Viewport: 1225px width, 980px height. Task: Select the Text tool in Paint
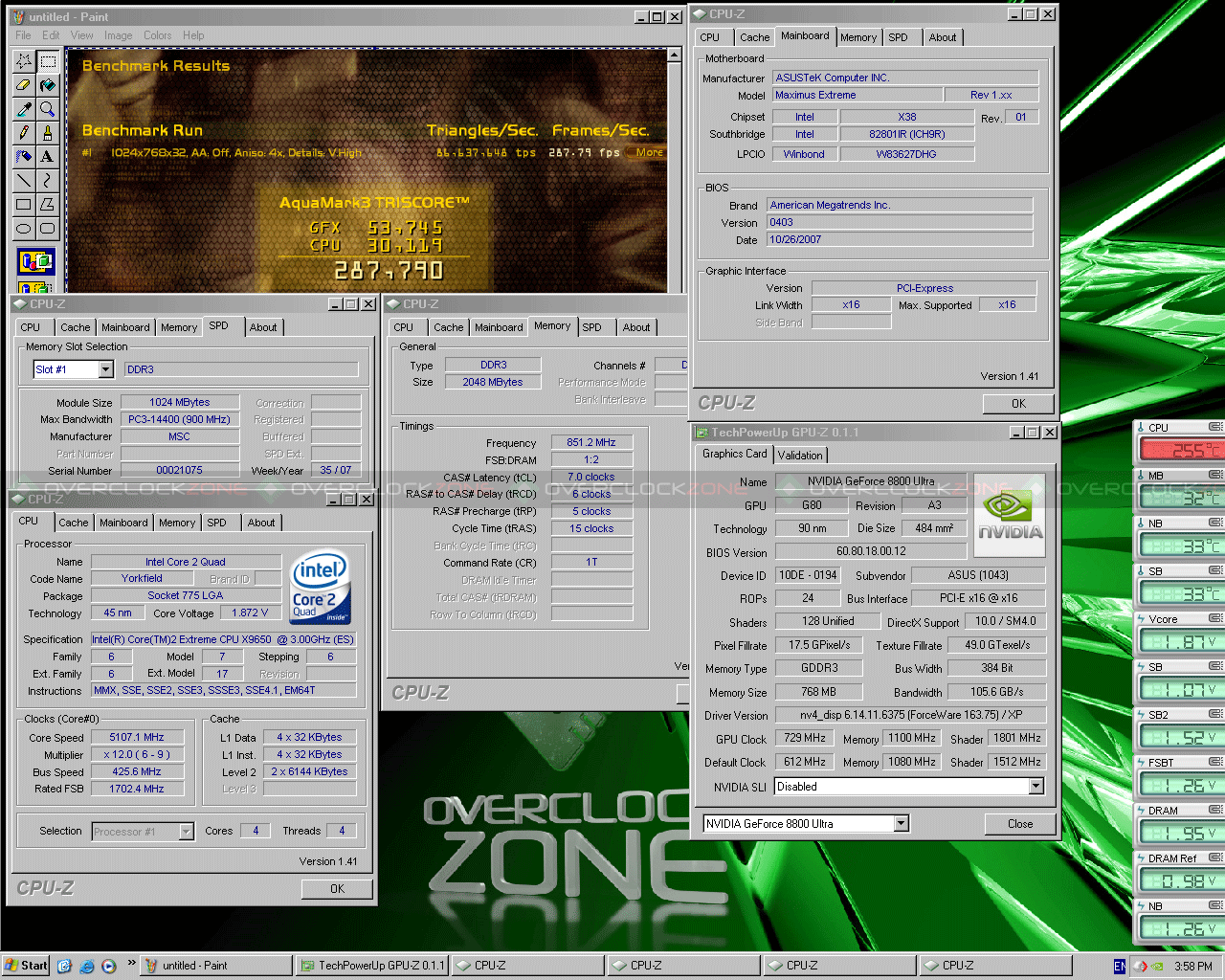point(48,156)
